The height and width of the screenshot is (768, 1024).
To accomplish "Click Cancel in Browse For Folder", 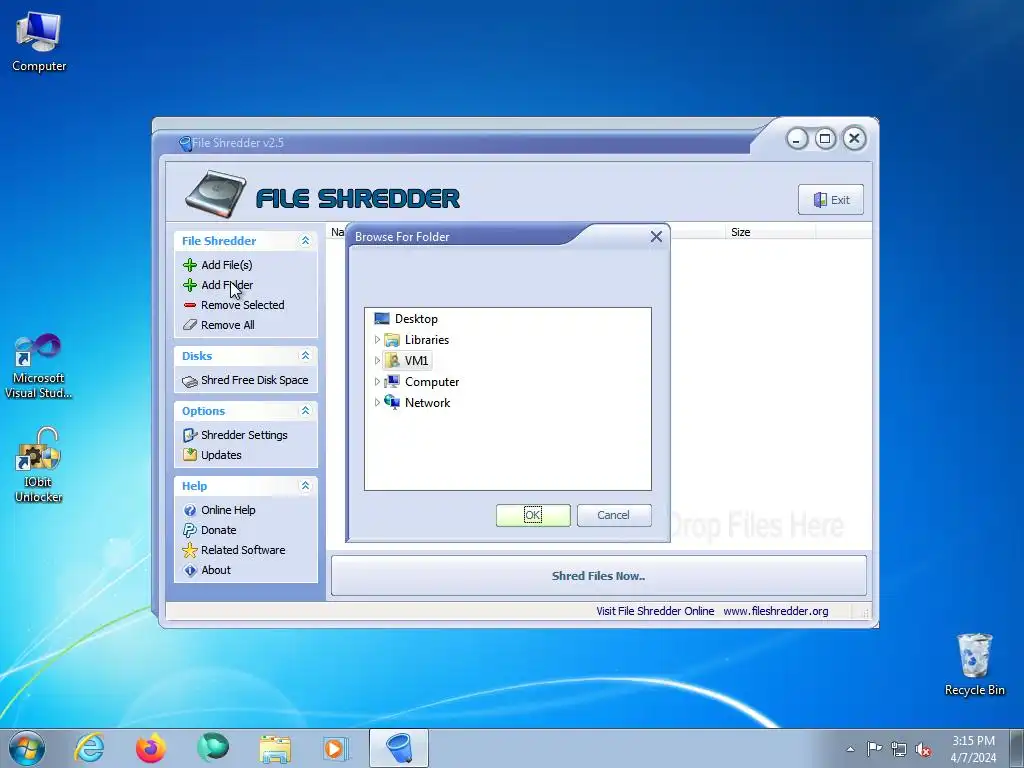I will point(614,515).
